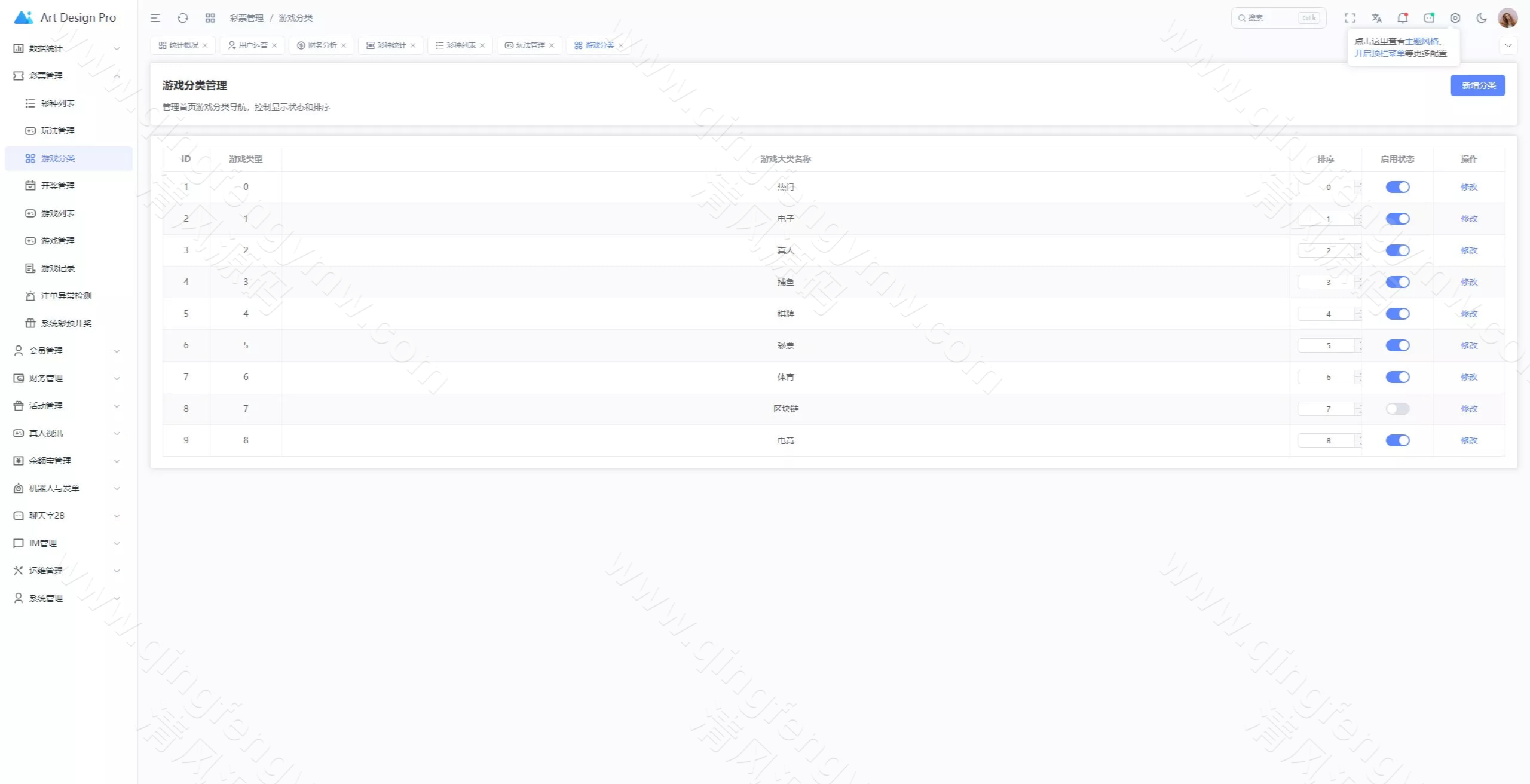Click 修改 link for 彩票 row
The image size is (1530, 784).
1468,345
